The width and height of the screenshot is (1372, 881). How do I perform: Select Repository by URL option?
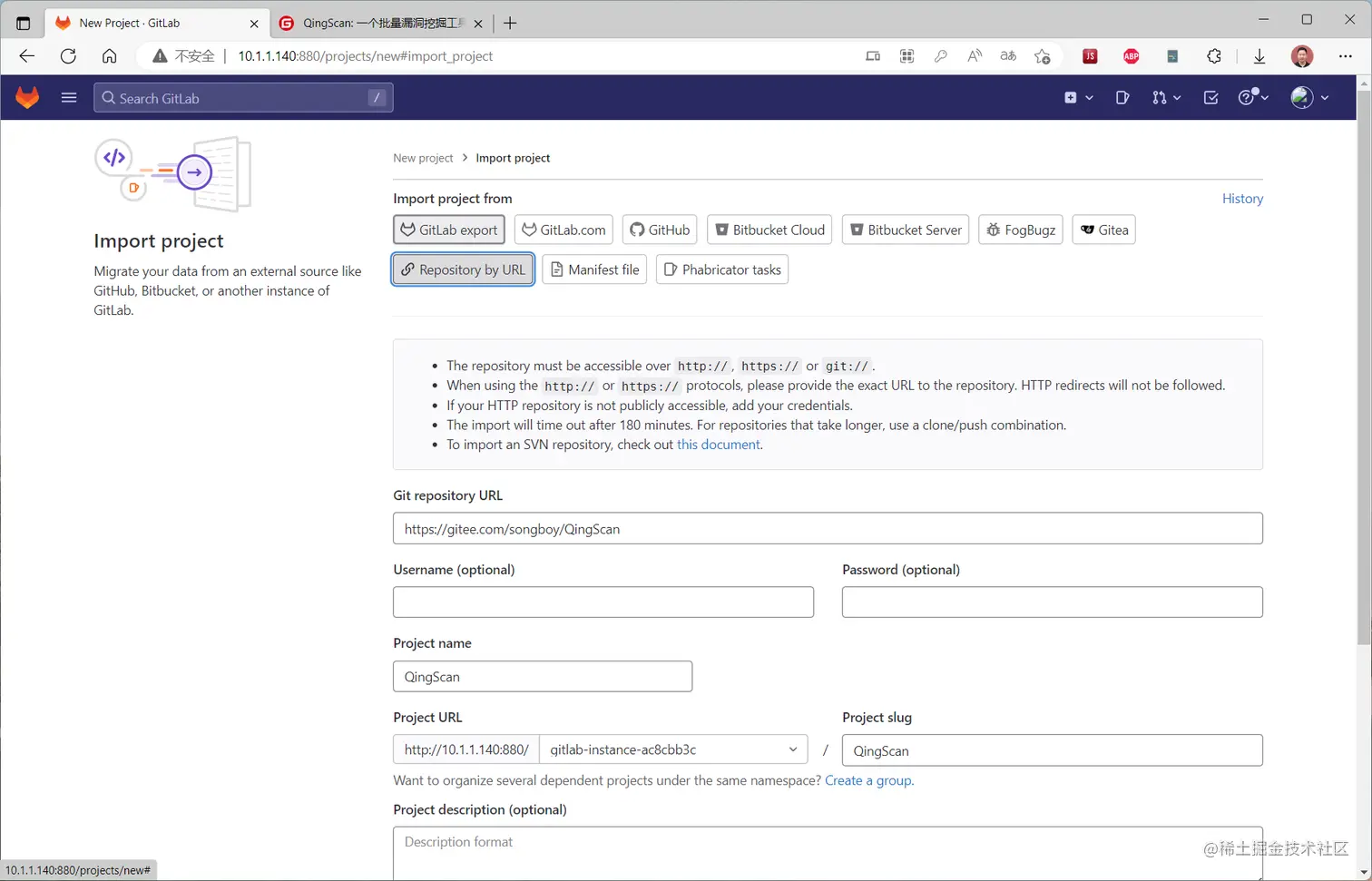click(463, 269)
